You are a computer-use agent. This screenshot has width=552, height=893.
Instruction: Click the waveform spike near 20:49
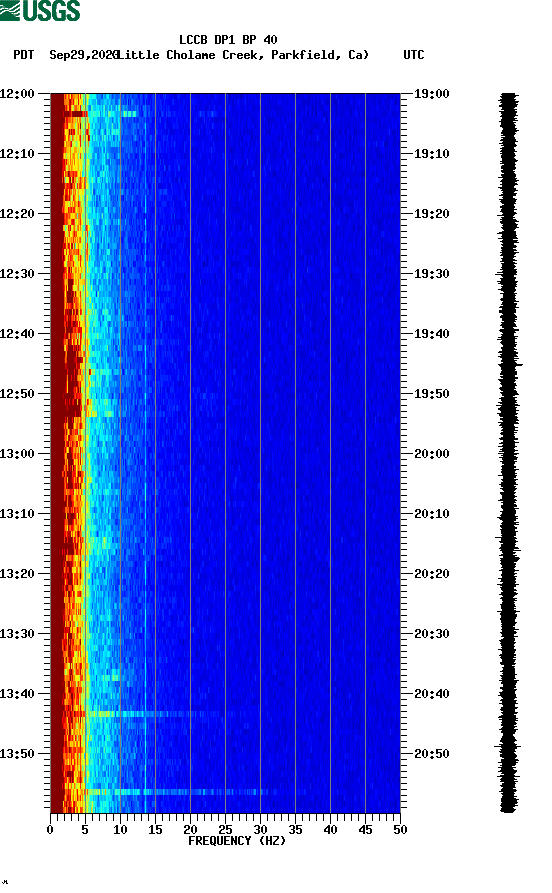pyautogui.click(x=507, y=745)
